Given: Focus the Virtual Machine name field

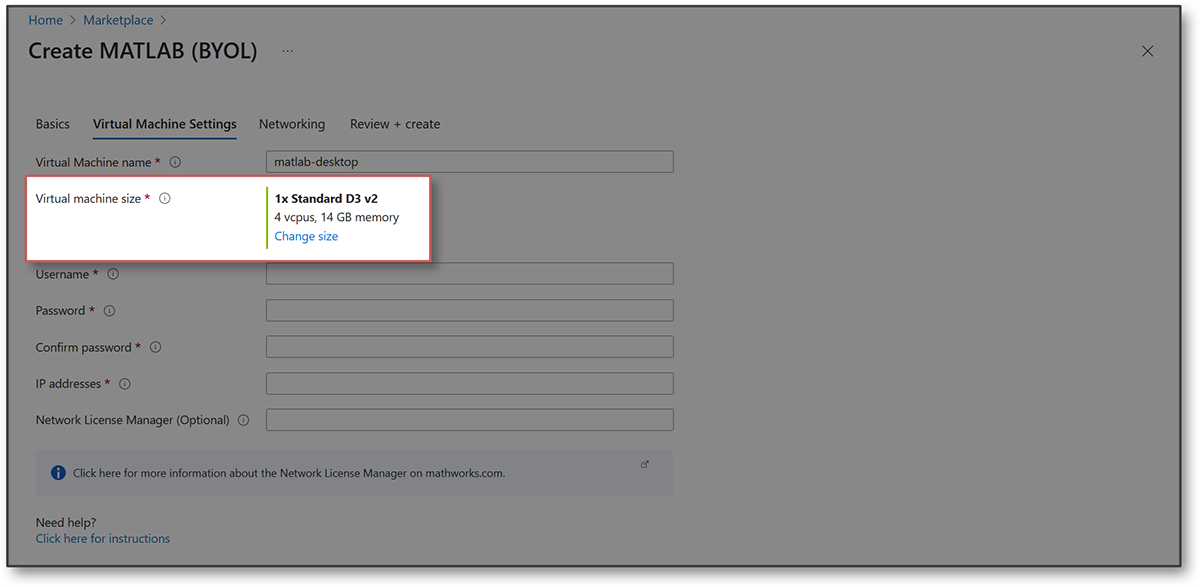Looking at the screenshot, I should [x=470, y=162].
